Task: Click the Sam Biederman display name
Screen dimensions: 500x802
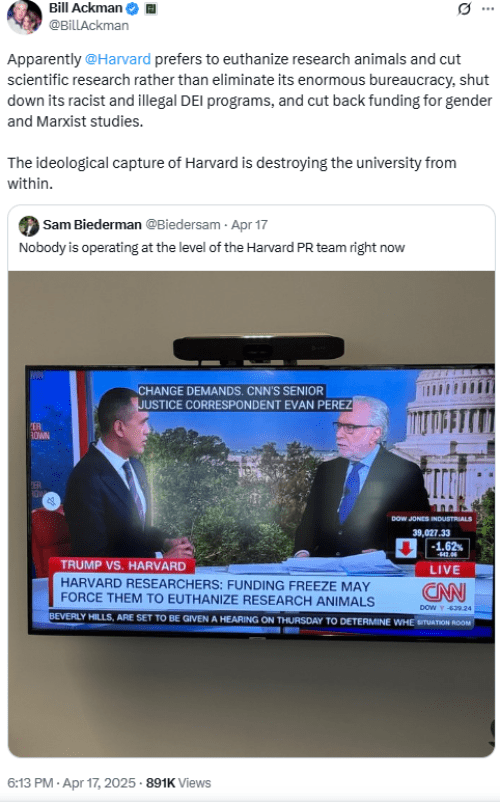Action: tap(92, 225)
